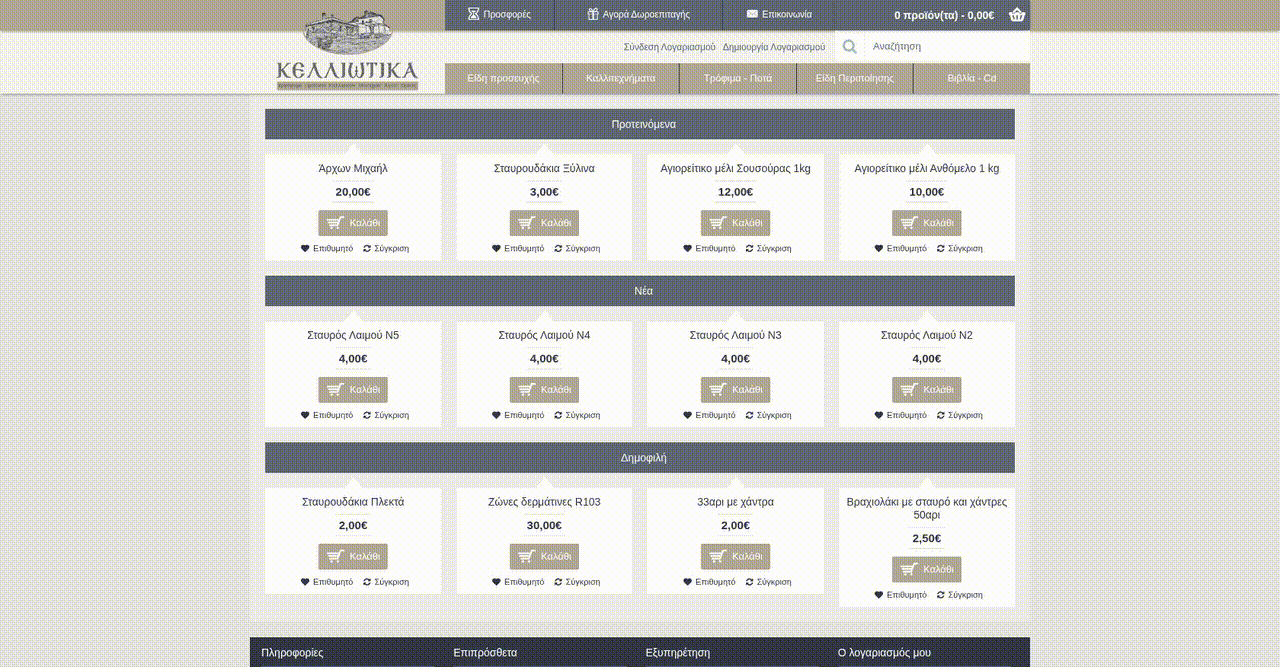
Task: Click the Προτεινόμενα section header
Action: tap(640, 124)
